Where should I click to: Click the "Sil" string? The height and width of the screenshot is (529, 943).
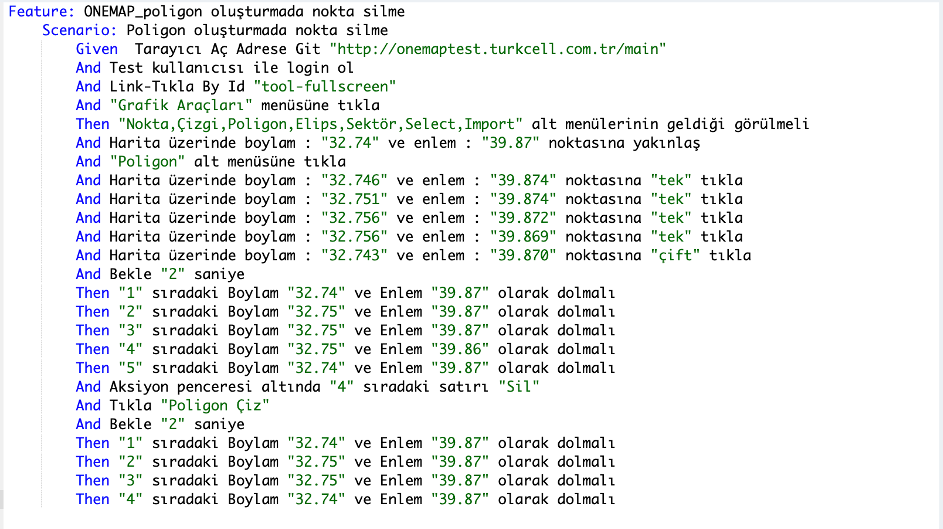[514, 386]
